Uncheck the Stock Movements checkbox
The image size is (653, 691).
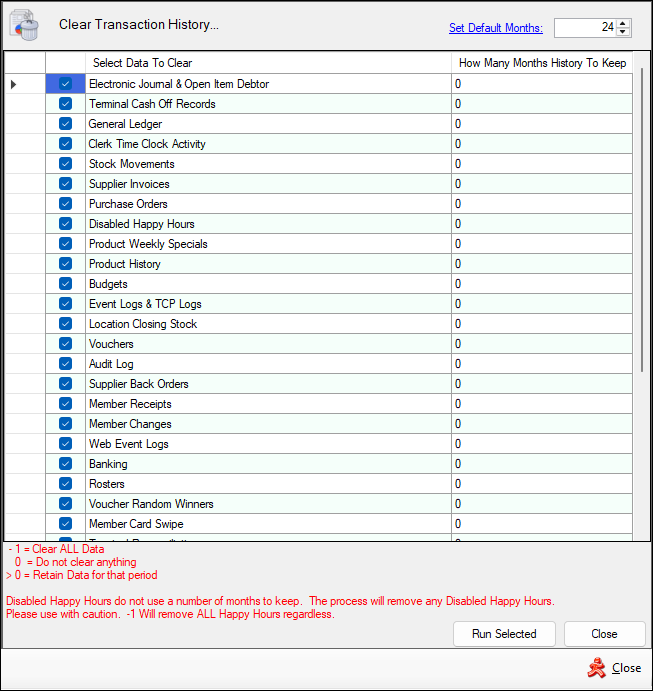click(65, 163)
